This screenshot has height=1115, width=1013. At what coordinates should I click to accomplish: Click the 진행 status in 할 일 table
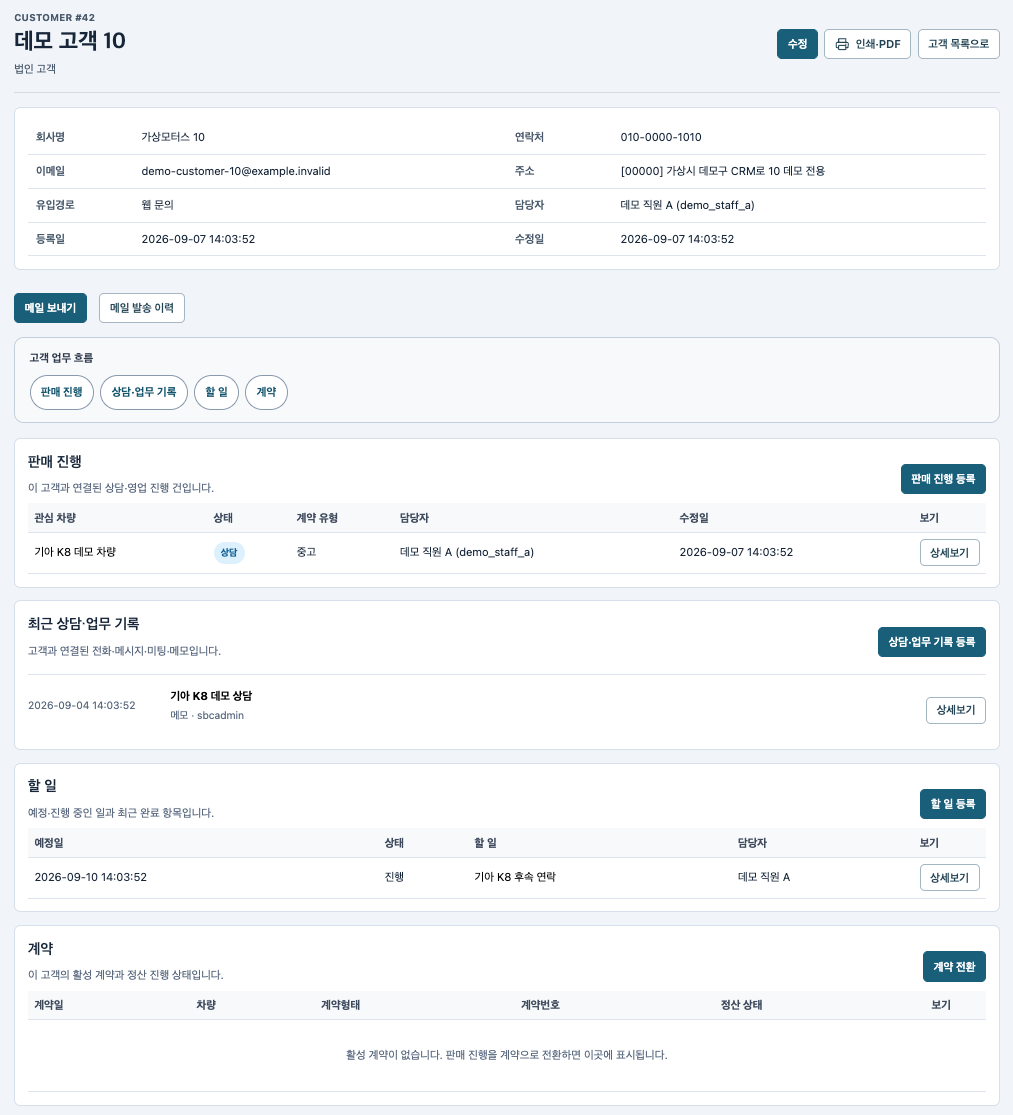(x=395, y=877)
